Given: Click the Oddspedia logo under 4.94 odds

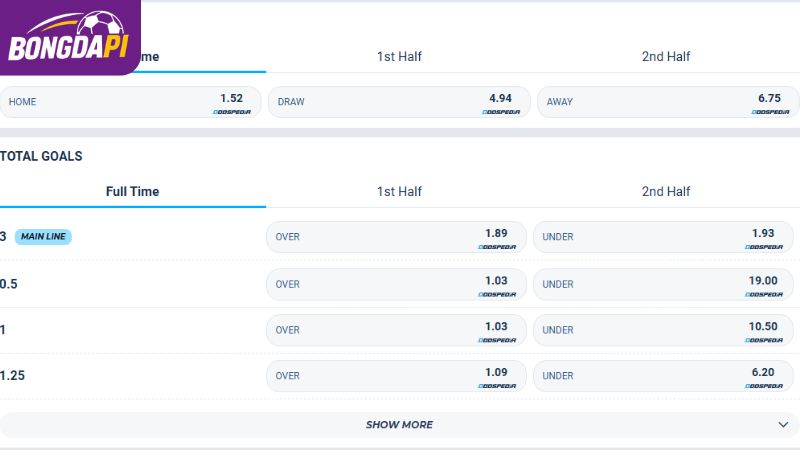Looking at the screenshot, I should click(x=501, y=112).
